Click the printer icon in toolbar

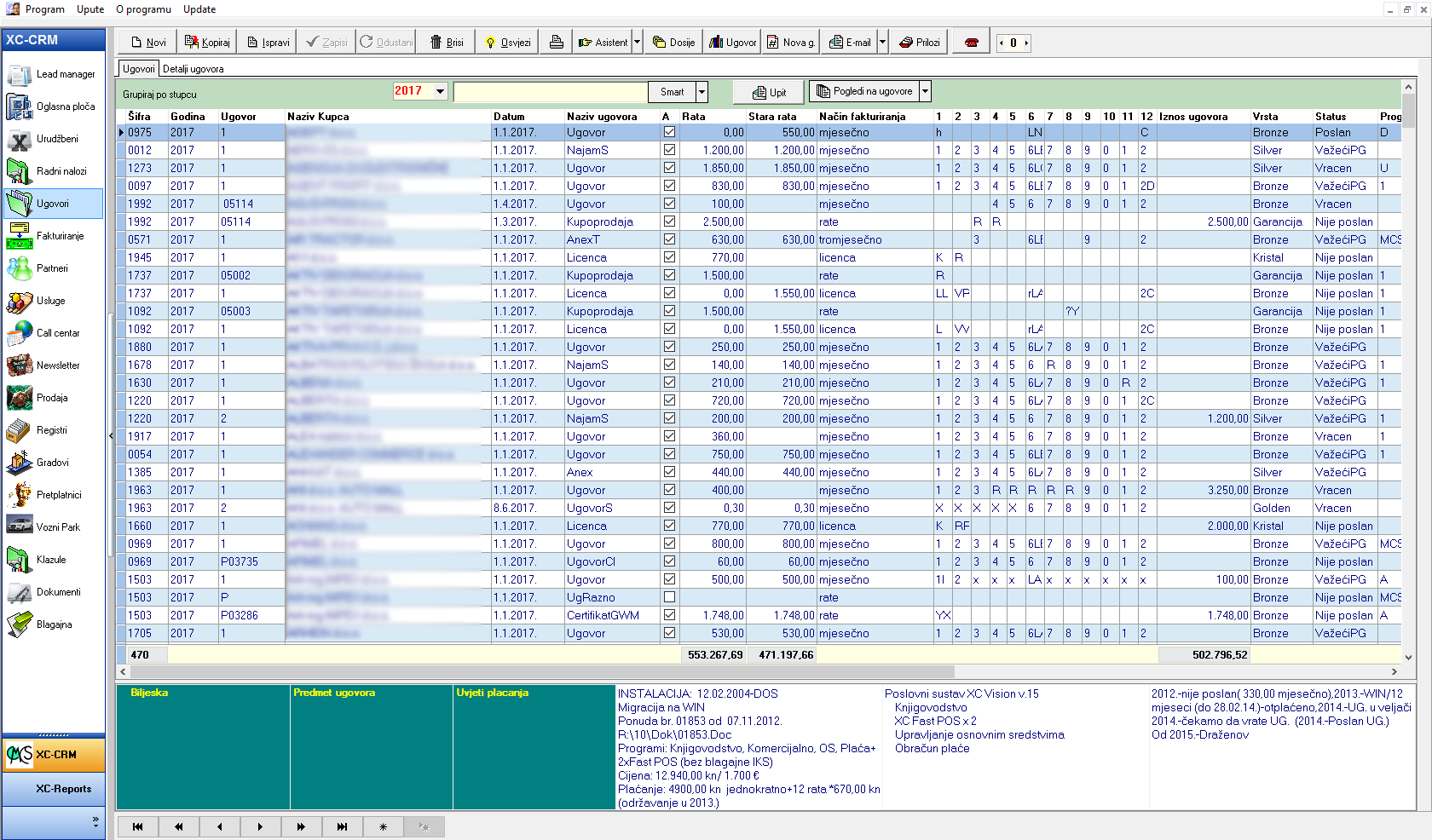(x=556, y=42)
